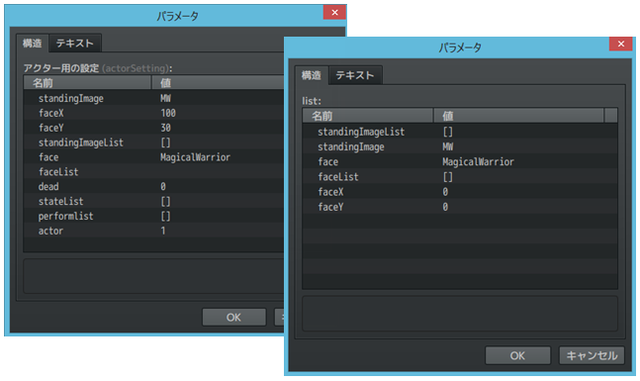
Task: Click standingImageList value [] in list dialog
Action: coord(448,132)
